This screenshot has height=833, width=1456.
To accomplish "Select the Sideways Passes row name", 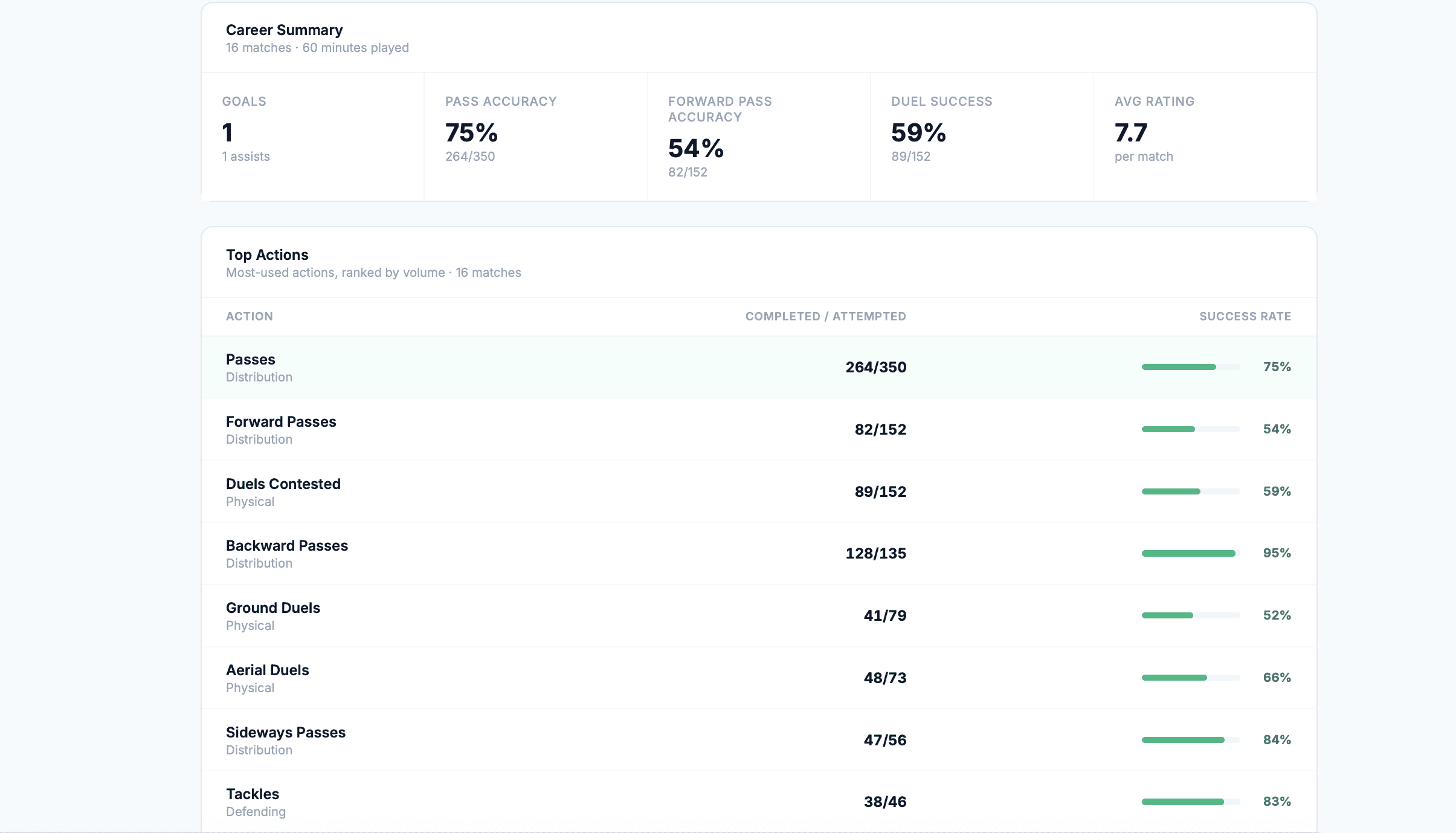I will point(286,733).
